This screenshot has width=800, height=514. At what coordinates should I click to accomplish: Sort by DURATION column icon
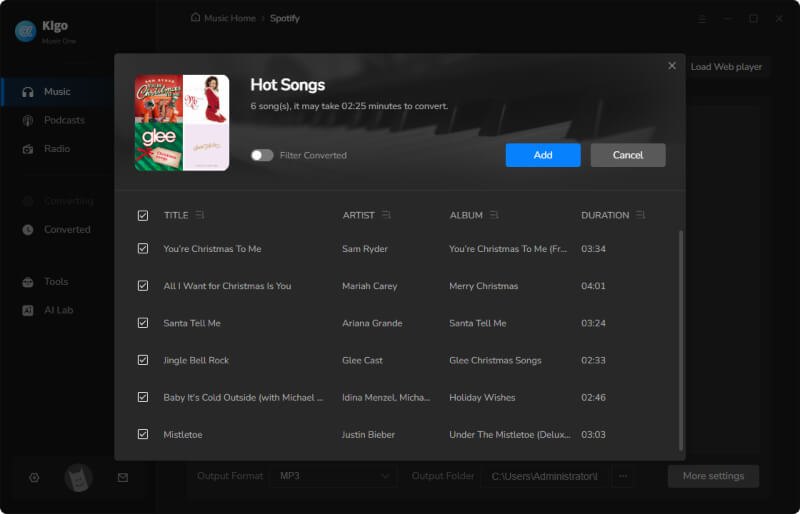pos(641,215)
